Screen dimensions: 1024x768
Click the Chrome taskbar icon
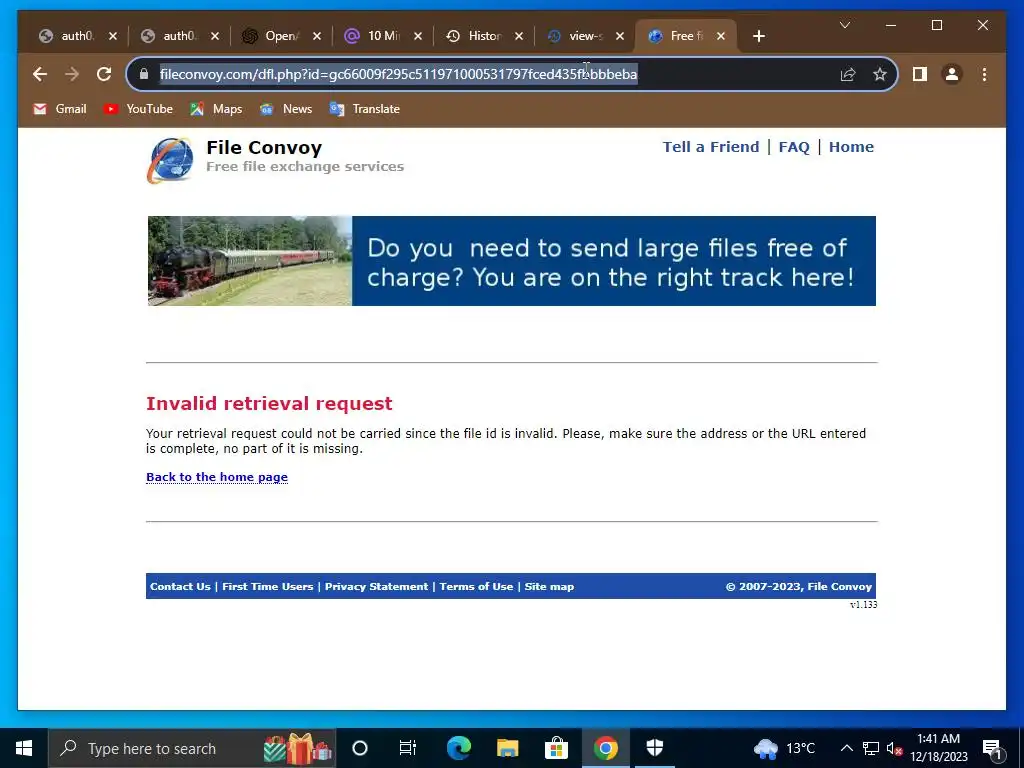(x=605, y=748)
